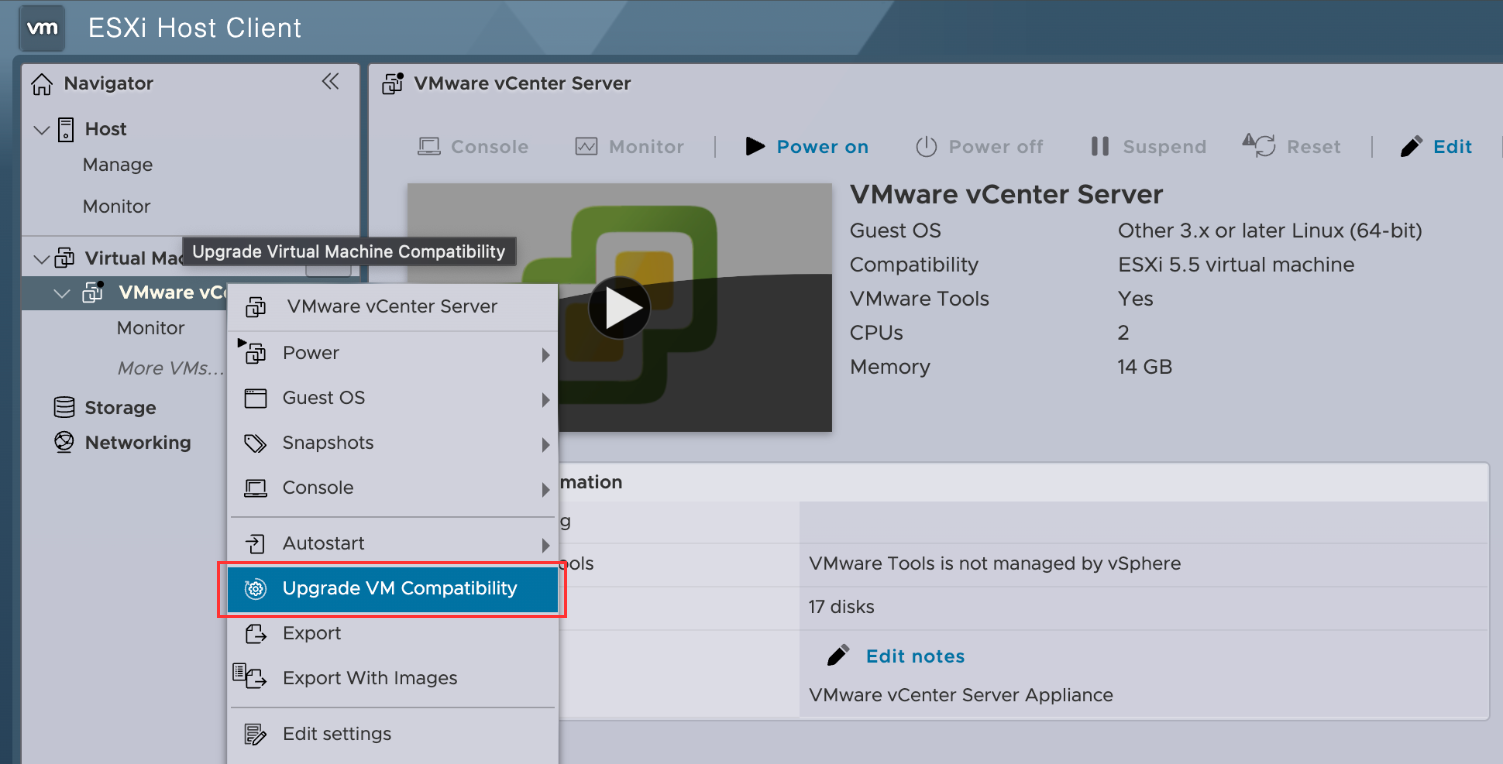Collapse the Host tree node
1503x764 pixels.
pyautogui.click(x=42, y=129)
